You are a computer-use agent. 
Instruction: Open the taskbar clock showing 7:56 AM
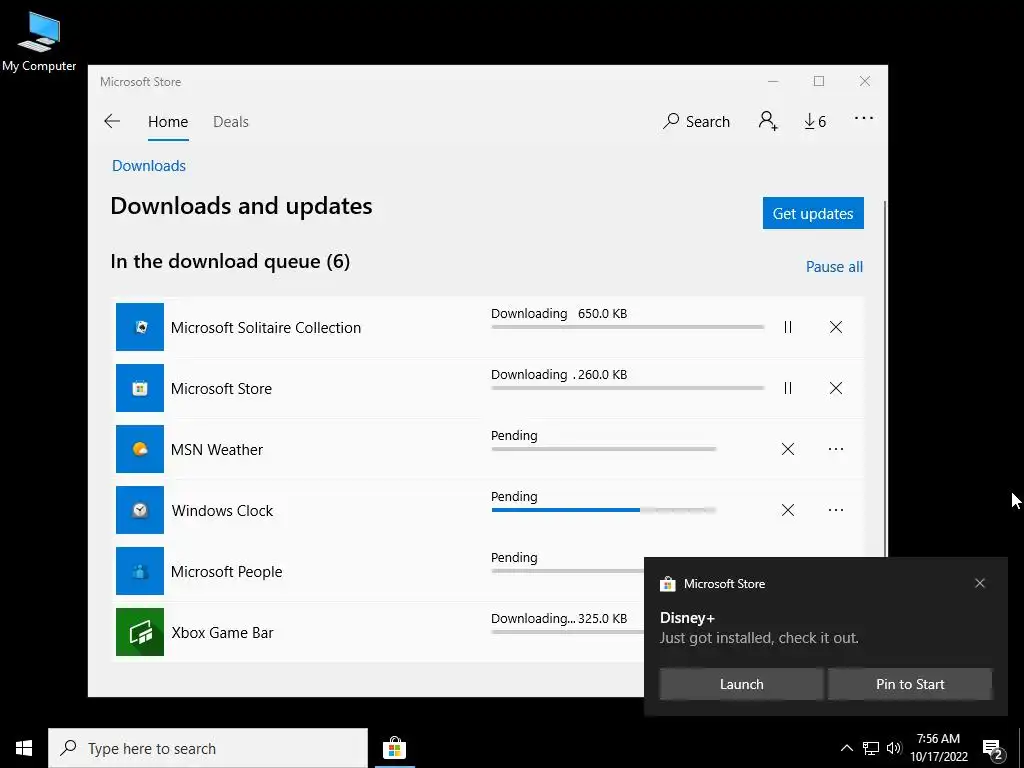(x=938, y=748)
